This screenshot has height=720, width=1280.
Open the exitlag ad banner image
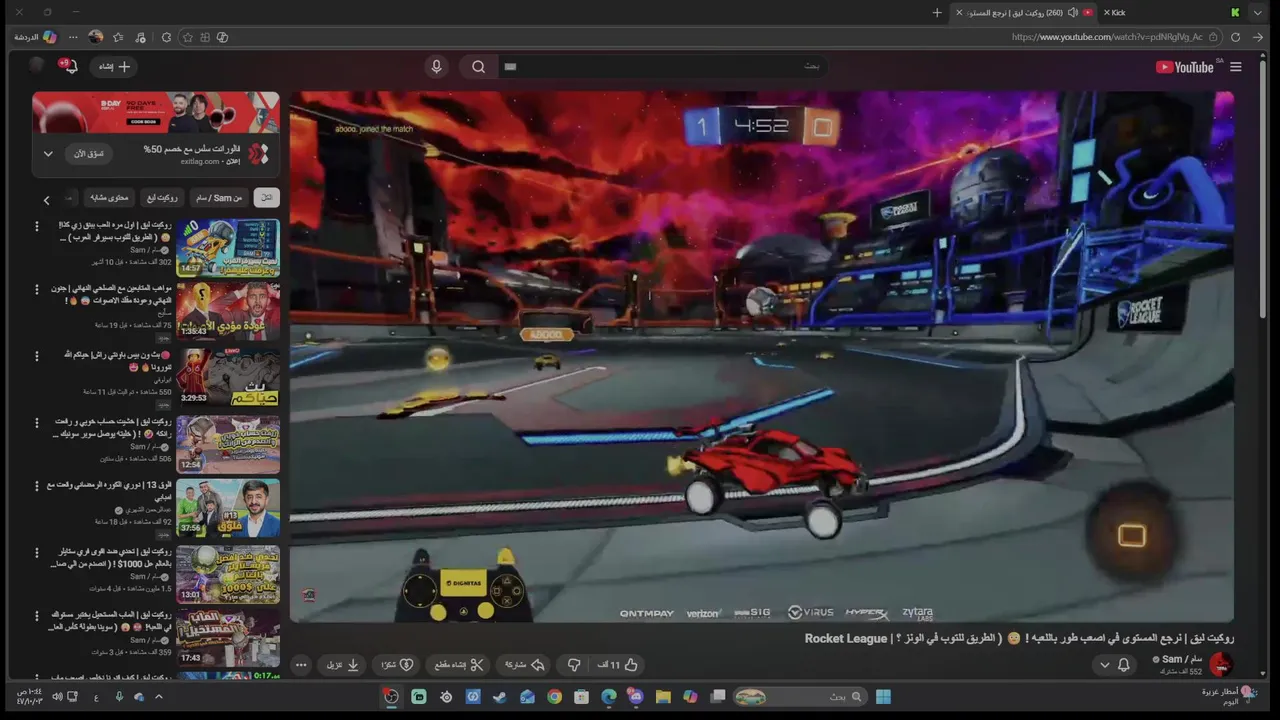(x=156, y=112)
